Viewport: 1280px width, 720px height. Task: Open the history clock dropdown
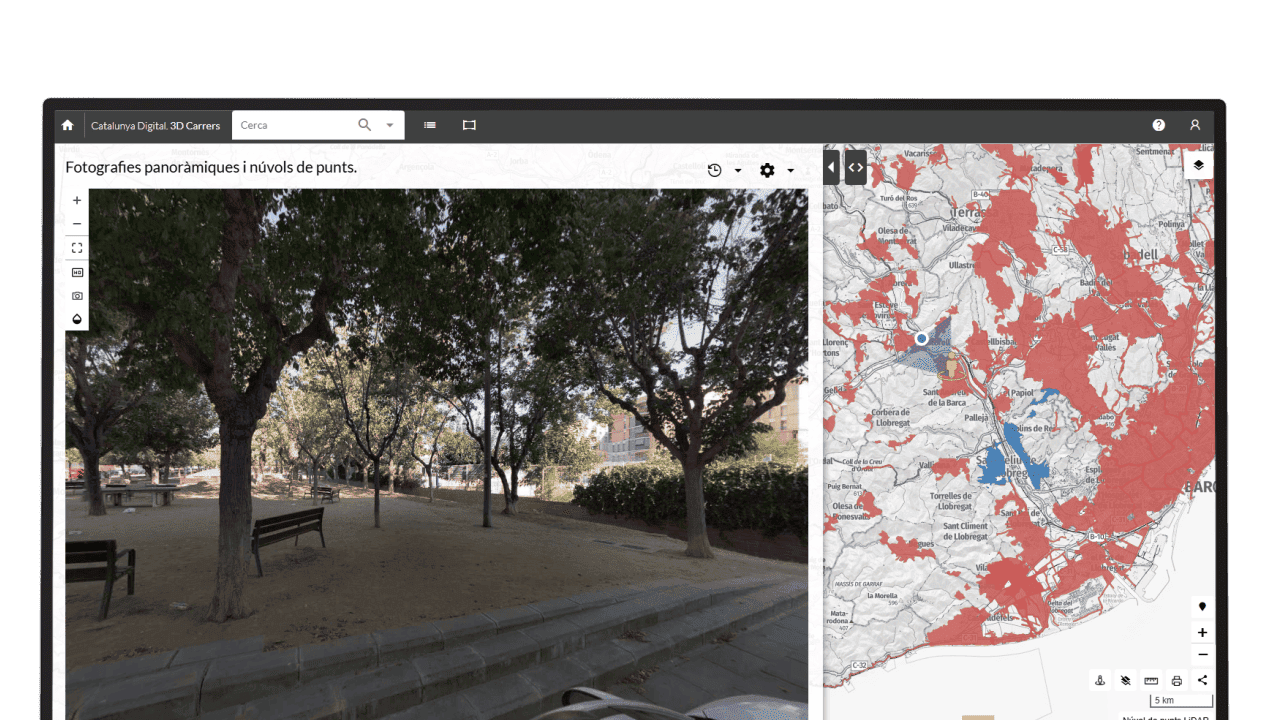(723, 170)
